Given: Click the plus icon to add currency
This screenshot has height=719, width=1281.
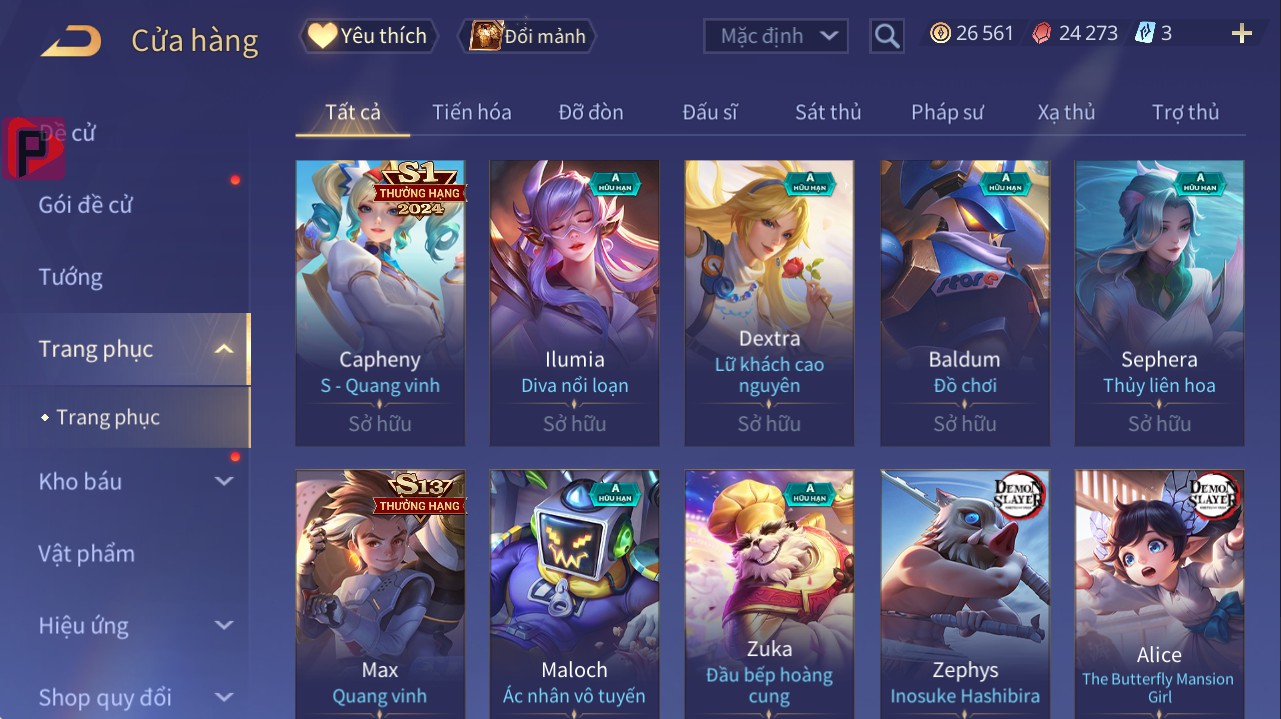Looking at the screenshot, I should 1242,34.
